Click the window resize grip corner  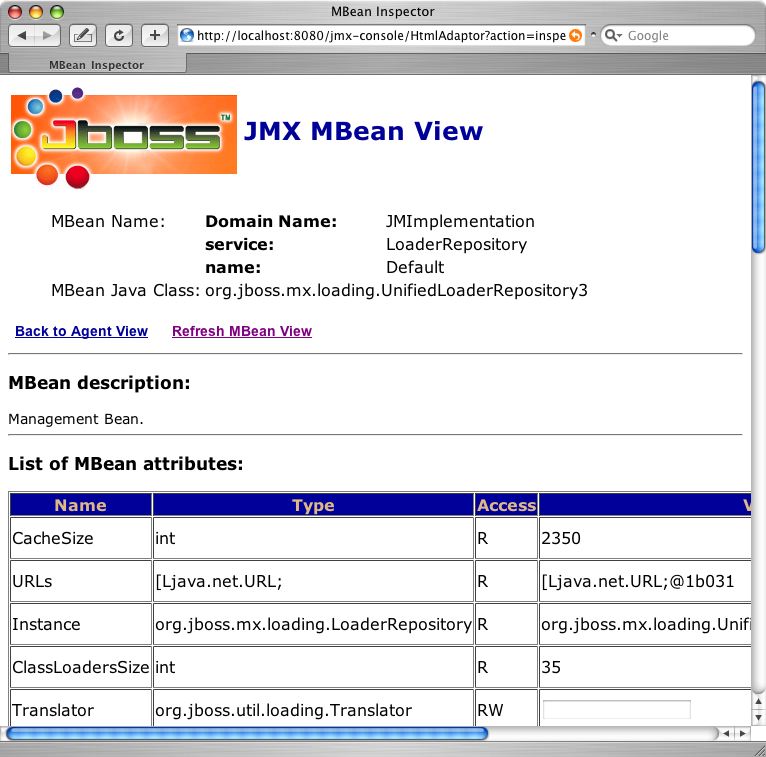759,750
